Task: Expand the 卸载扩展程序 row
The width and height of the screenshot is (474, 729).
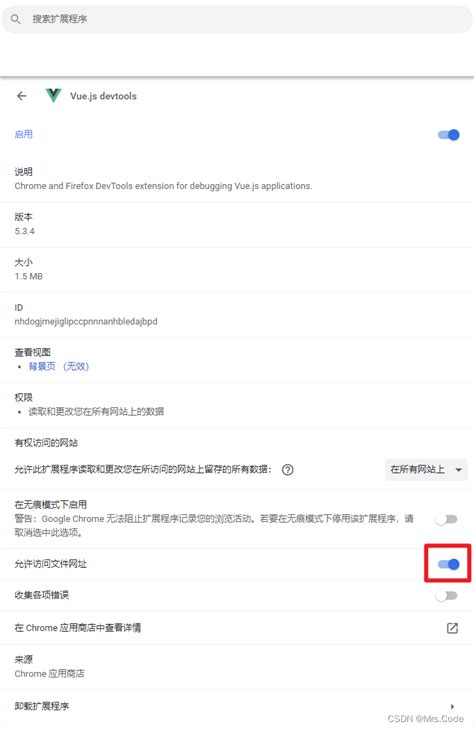Action: [237, 706]
